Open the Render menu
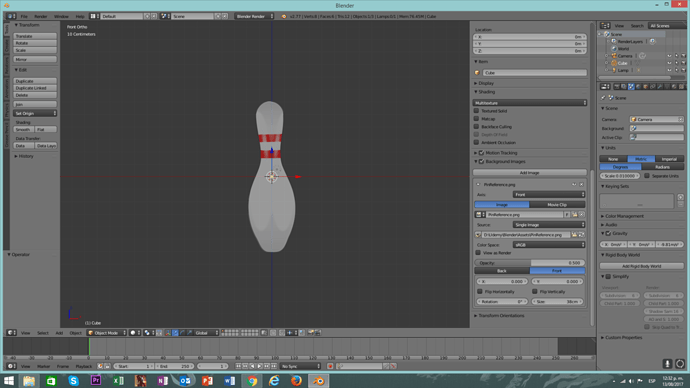This screenshot has height=388, width=690. [40, 16]
